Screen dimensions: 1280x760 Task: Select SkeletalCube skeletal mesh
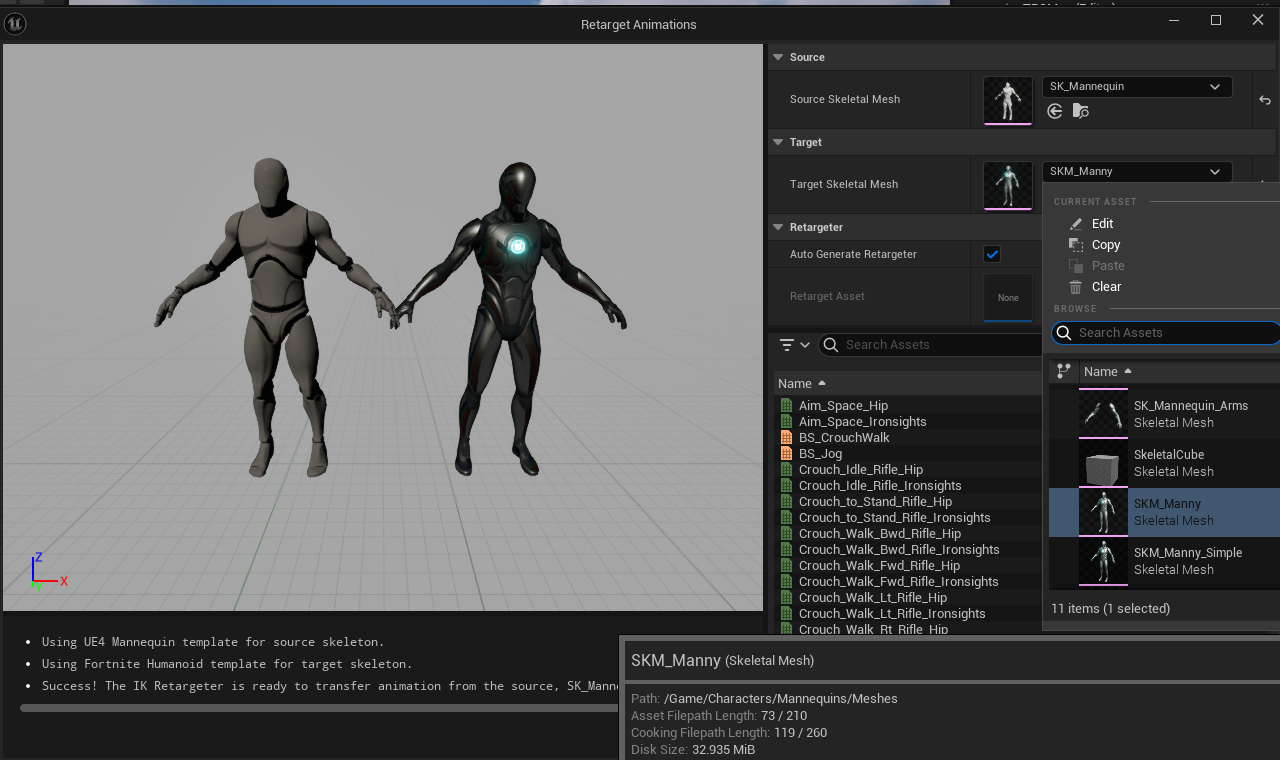point(1164,463)
